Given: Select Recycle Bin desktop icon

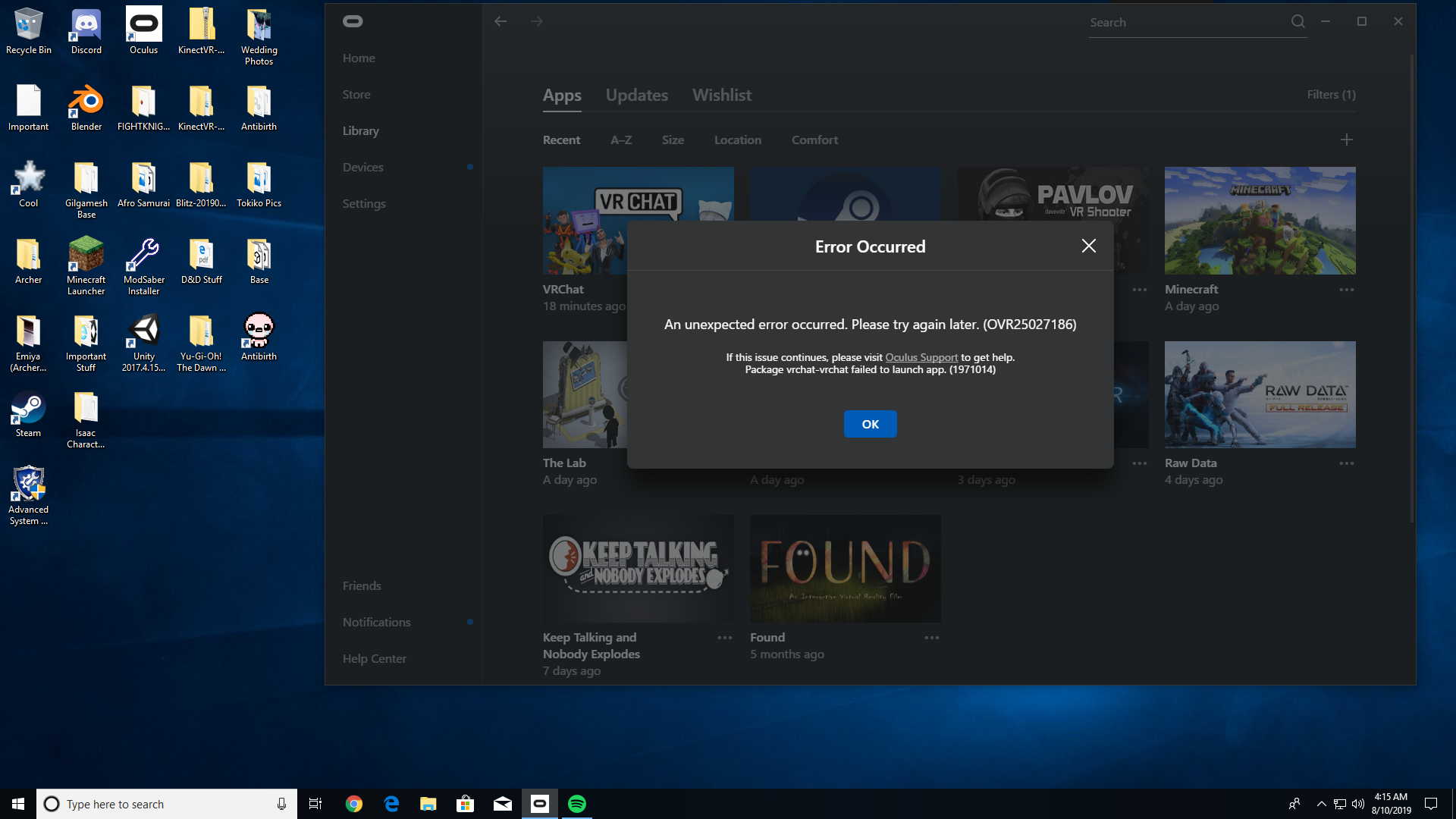Looking at the screenshot, I should 29,31.
